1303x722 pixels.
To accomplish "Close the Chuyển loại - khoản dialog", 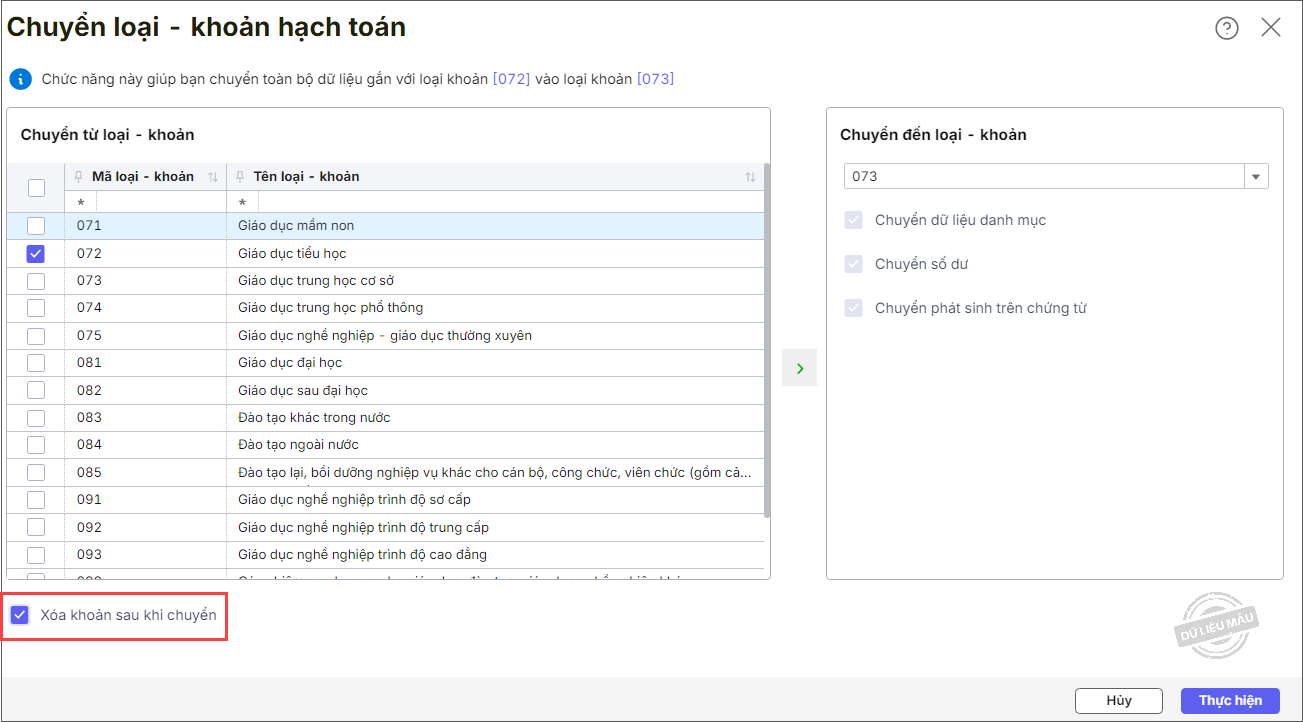I will [1271, 28].
